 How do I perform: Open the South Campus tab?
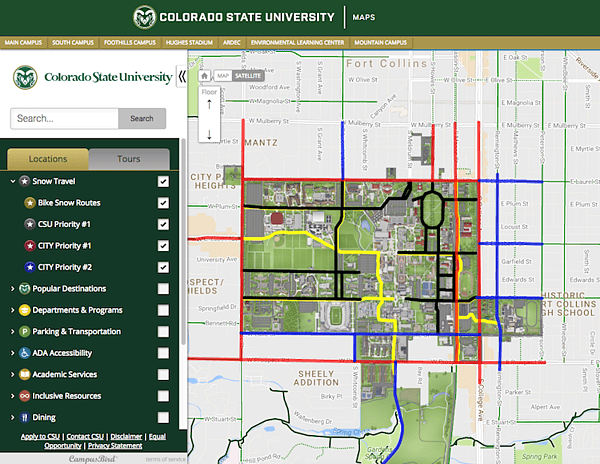pyautogui.click(x=73, y=42)
